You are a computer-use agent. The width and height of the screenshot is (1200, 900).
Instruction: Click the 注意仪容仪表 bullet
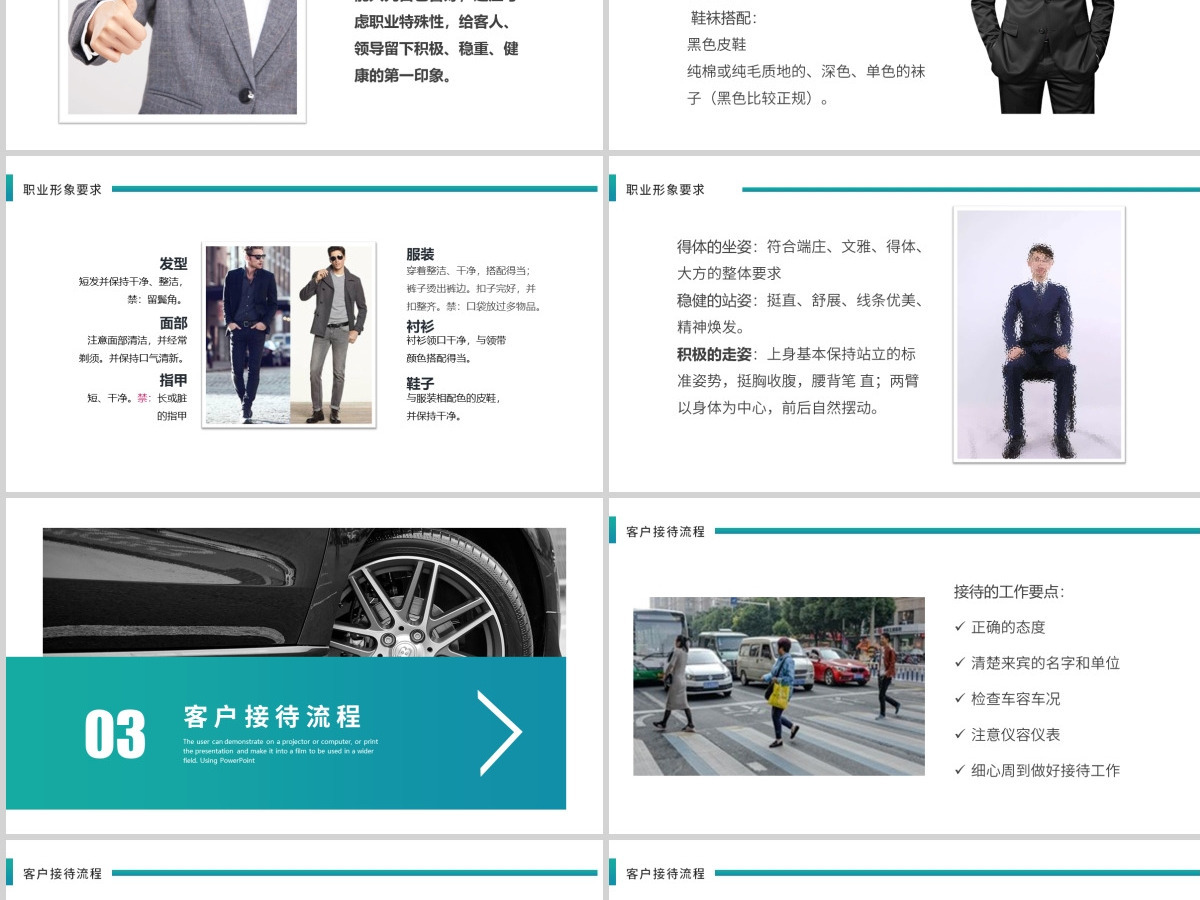click(1007, 734)
